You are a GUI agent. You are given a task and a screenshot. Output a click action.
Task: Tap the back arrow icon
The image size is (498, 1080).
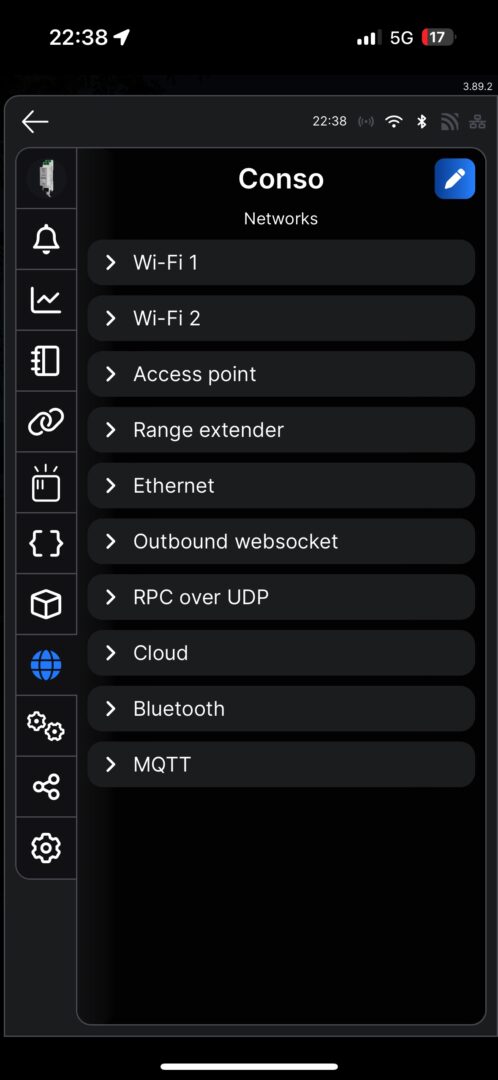click(x=34, y=123)
